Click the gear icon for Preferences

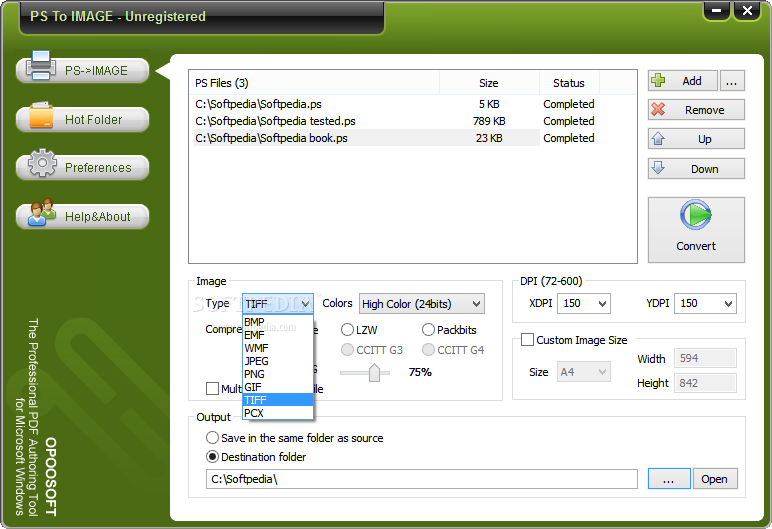click(x=42, y=163)
